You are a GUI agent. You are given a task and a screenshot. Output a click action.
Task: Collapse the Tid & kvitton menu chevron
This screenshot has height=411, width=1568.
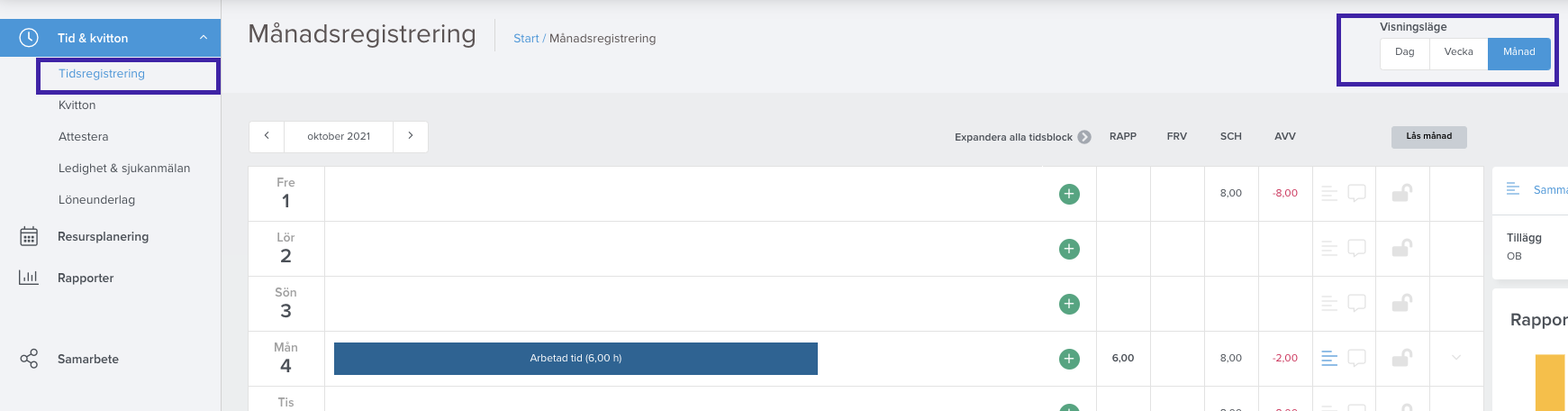tap(204, 38)
